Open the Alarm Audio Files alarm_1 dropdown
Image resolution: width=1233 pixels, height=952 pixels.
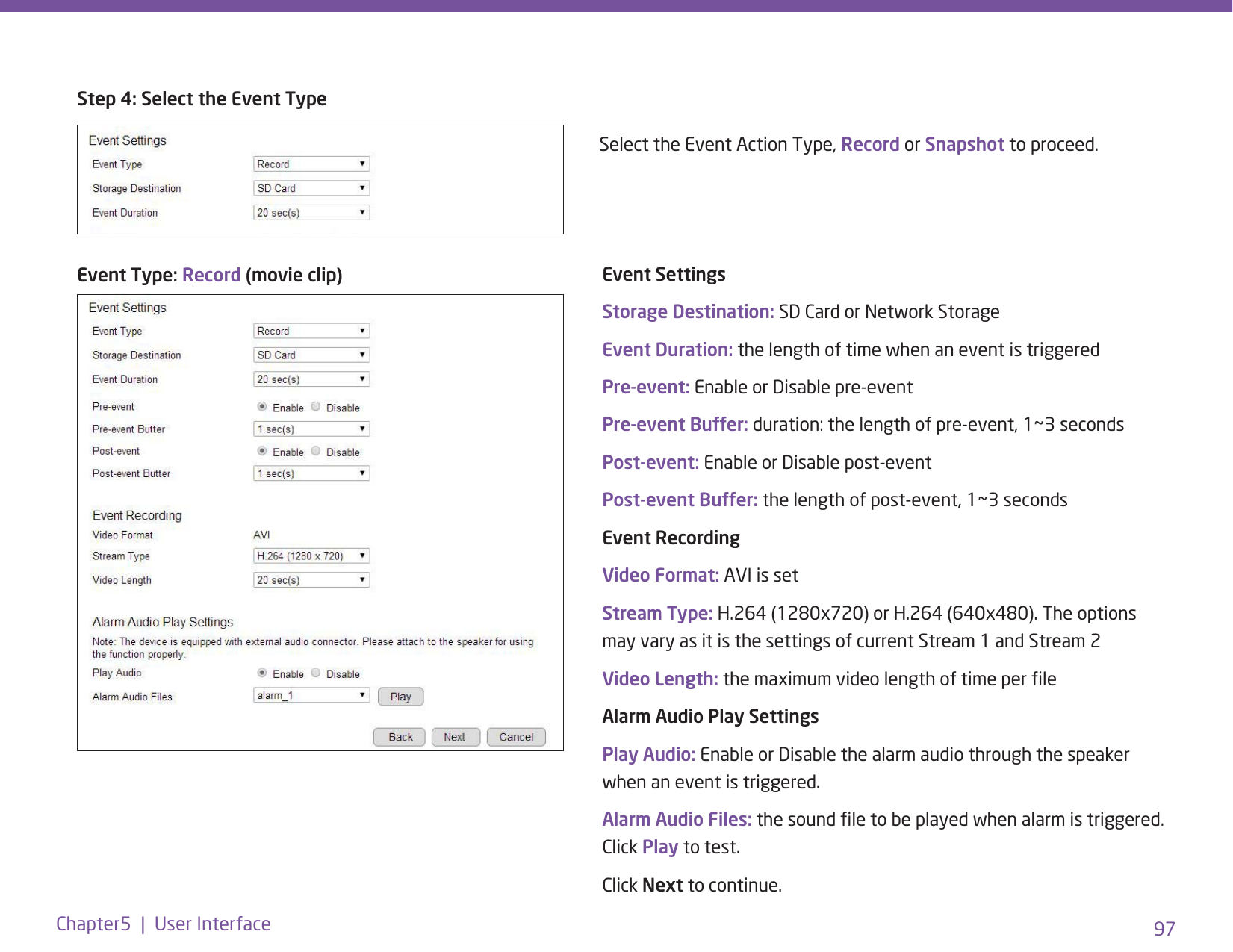tap(311, 695)
